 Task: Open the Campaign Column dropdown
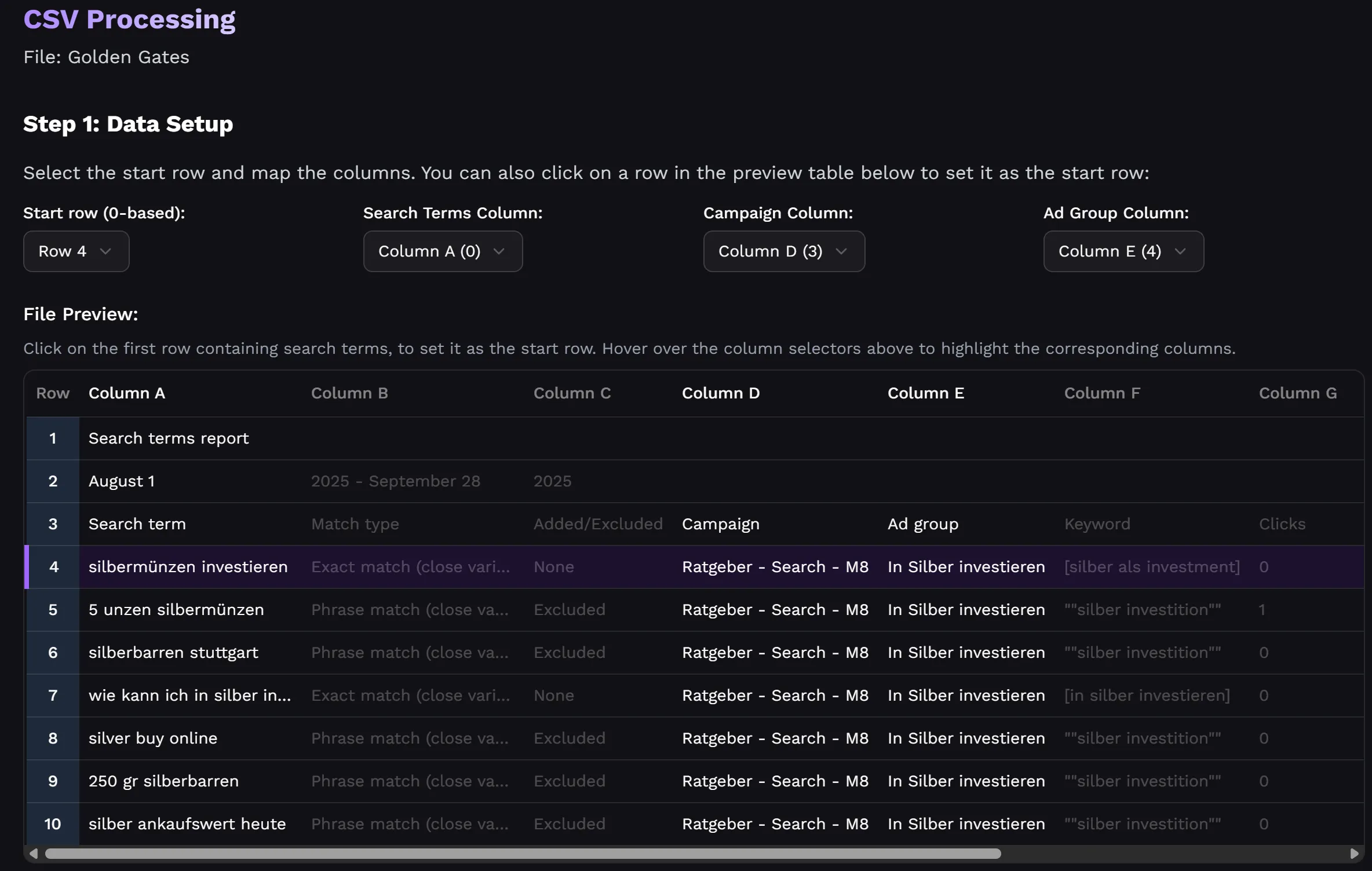[783, 251]
